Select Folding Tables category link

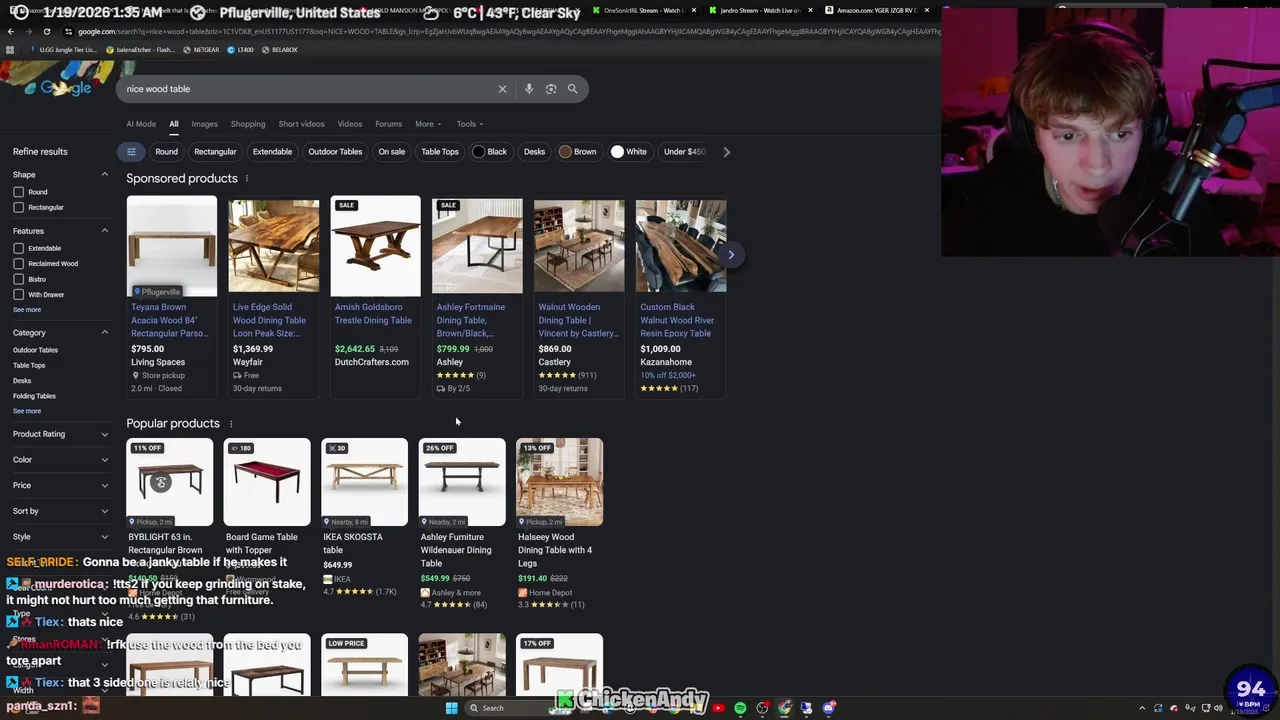click(34, 396)
